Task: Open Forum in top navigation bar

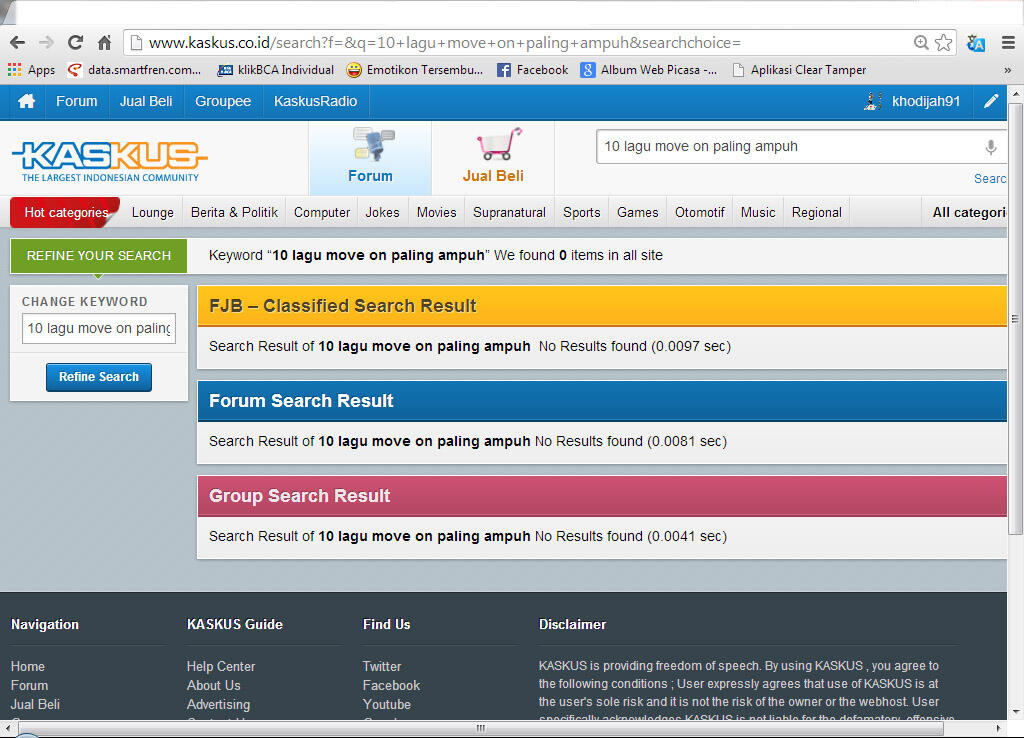Action: click(76, 101)
